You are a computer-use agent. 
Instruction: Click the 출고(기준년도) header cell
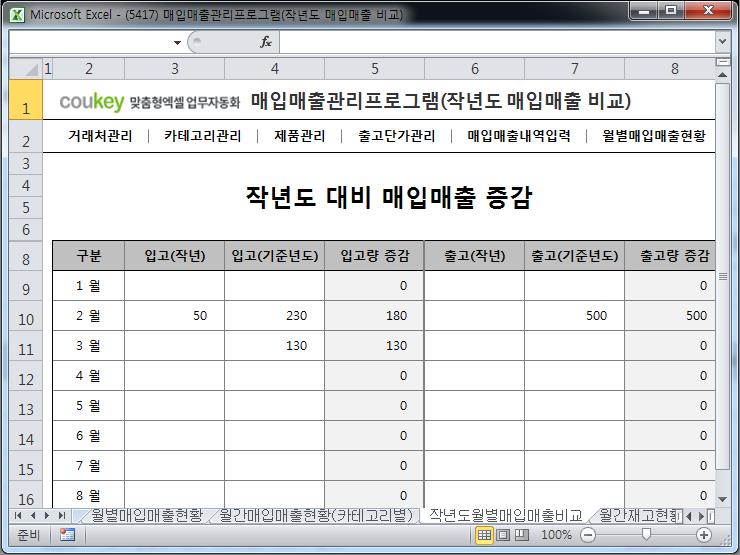(x=574, y=256)
